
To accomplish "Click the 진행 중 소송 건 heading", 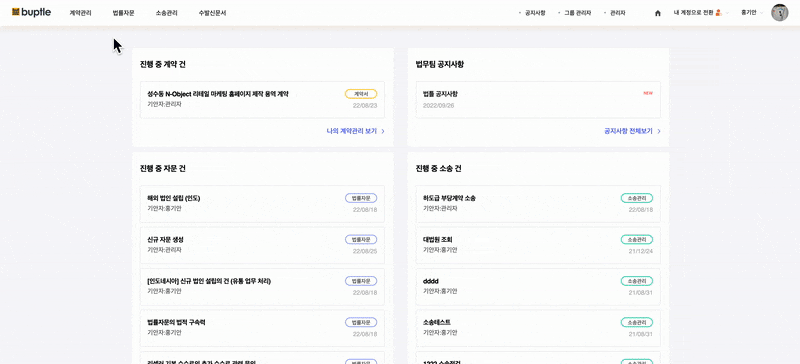I will (x=439, y=168).
